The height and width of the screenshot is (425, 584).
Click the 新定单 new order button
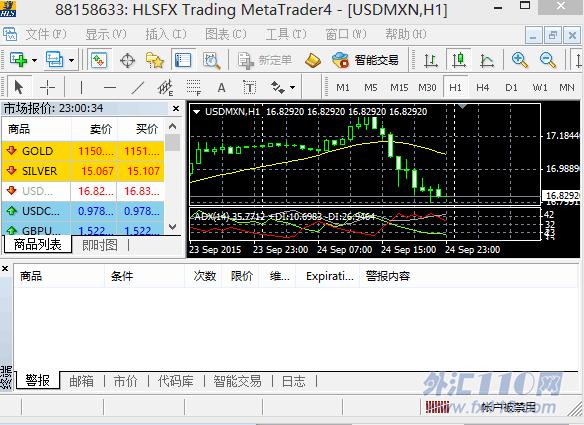(265, 60)
